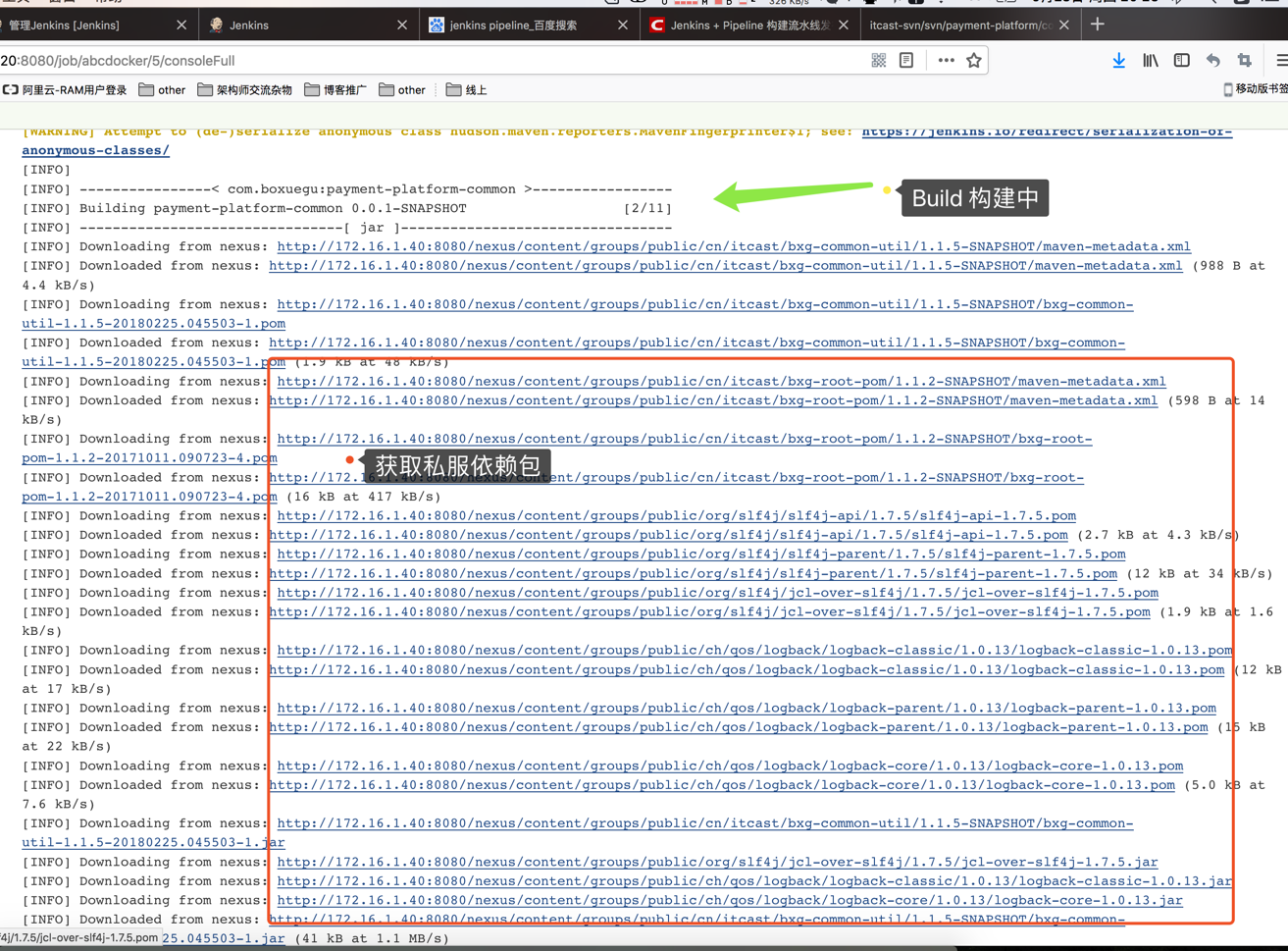1288x951 pixels.
Task: Click the '[2/11]' build progress text
Action: 647,208
